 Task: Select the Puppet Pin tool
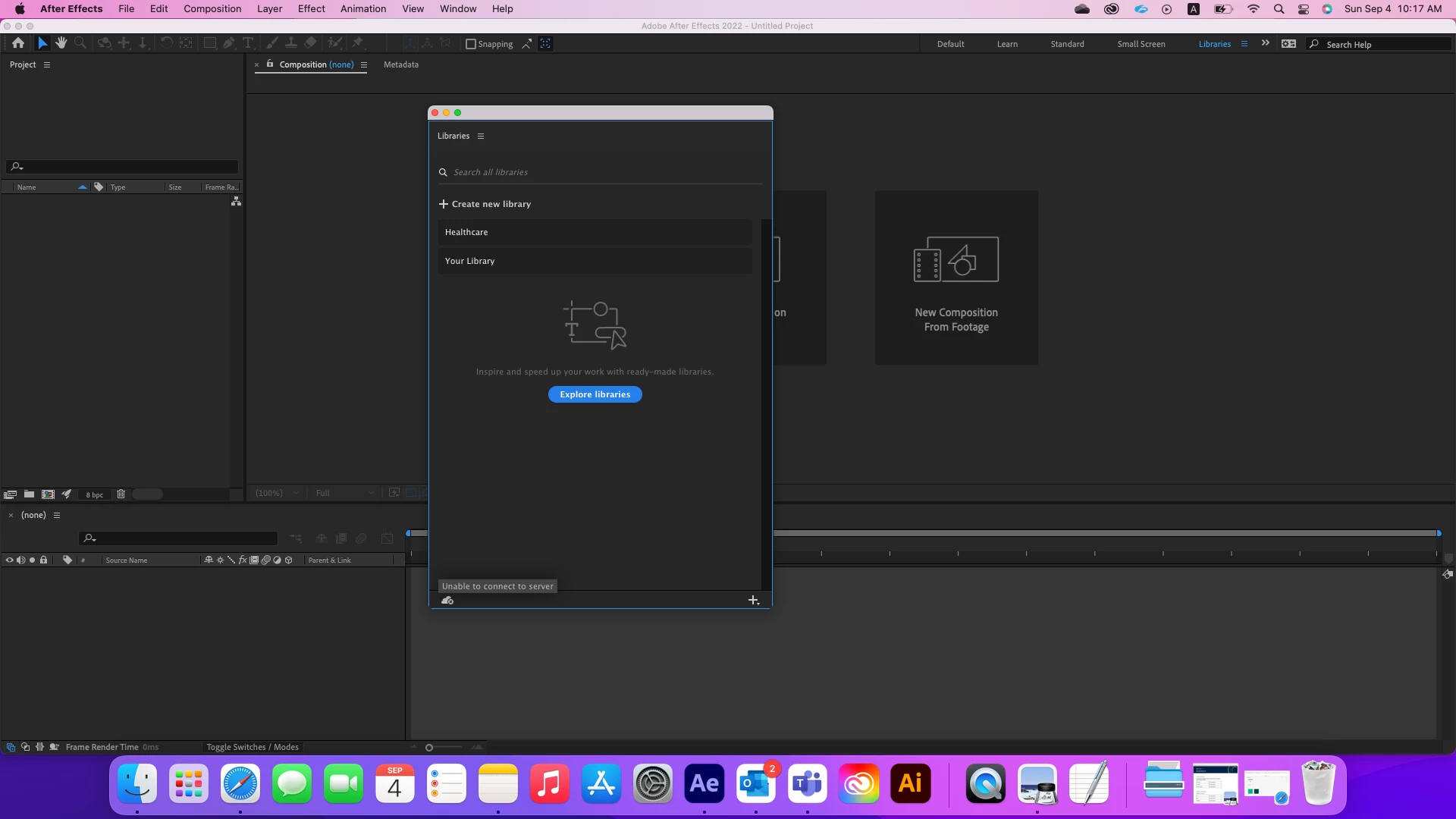point(358,43)
